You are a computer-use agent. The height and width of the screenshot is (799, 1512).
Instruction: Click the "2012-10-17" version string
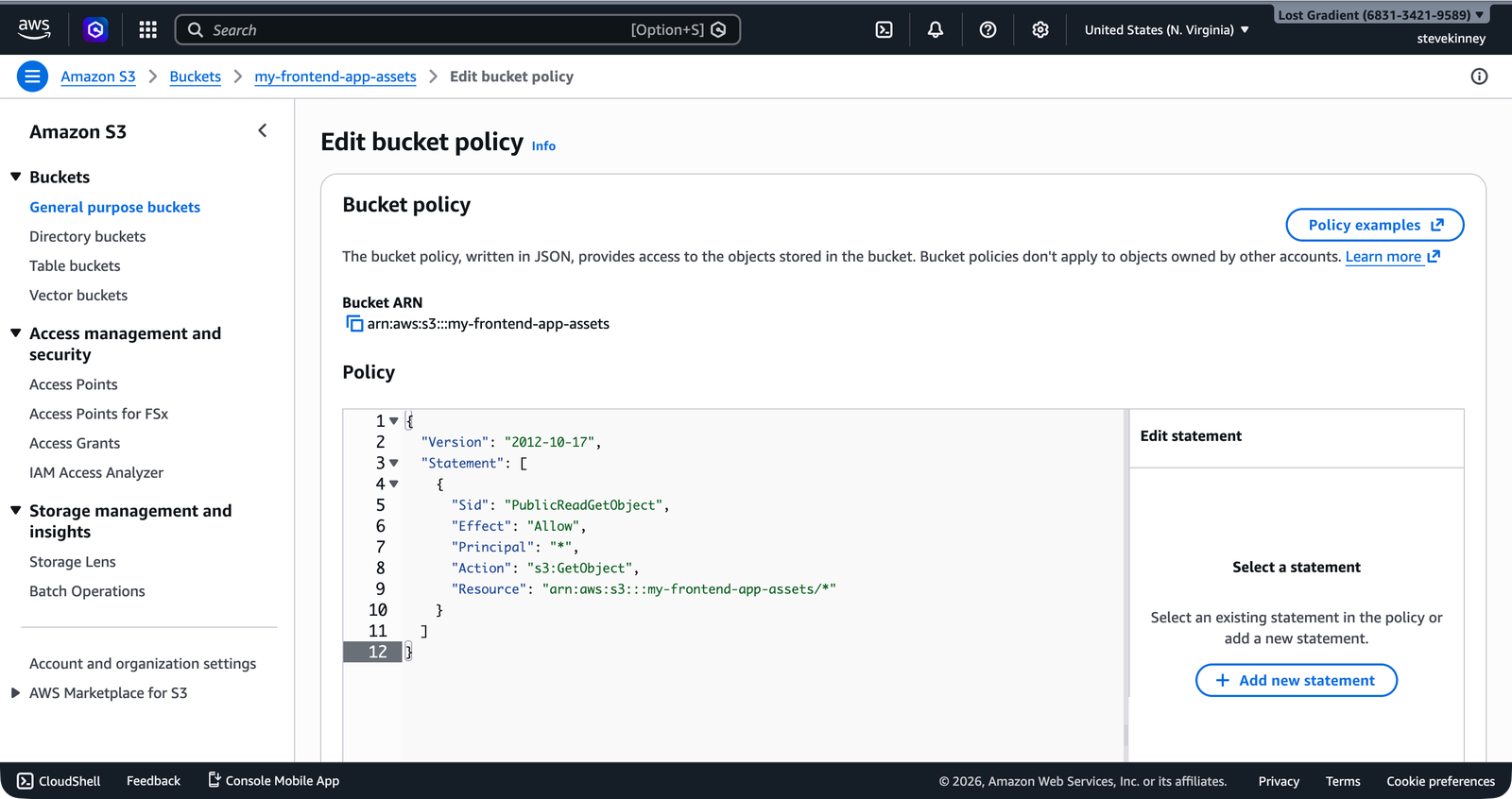[549, 442]
